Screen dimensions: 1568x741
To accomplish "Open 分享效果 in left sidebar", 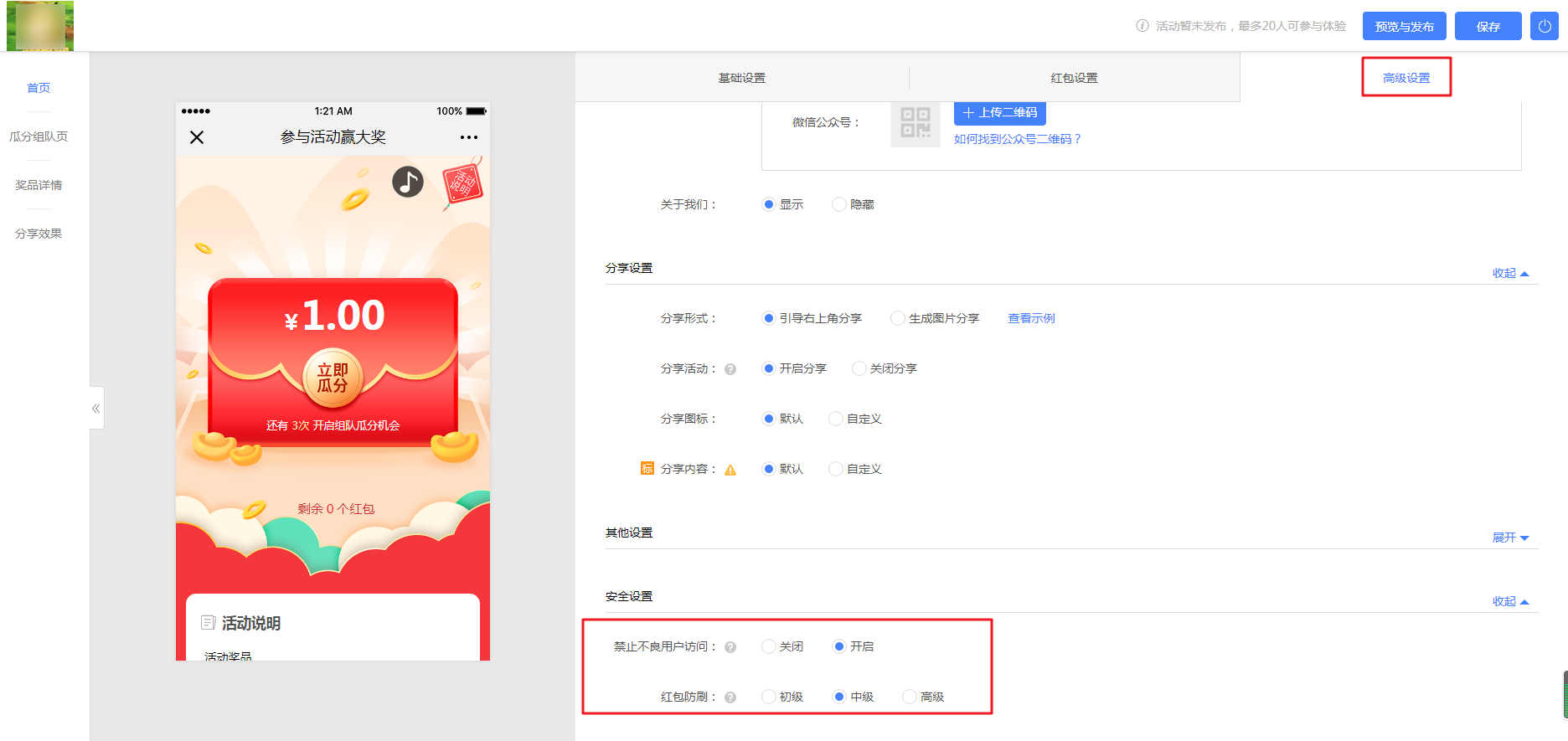I will pyautogui.click(x=39, y=234).
